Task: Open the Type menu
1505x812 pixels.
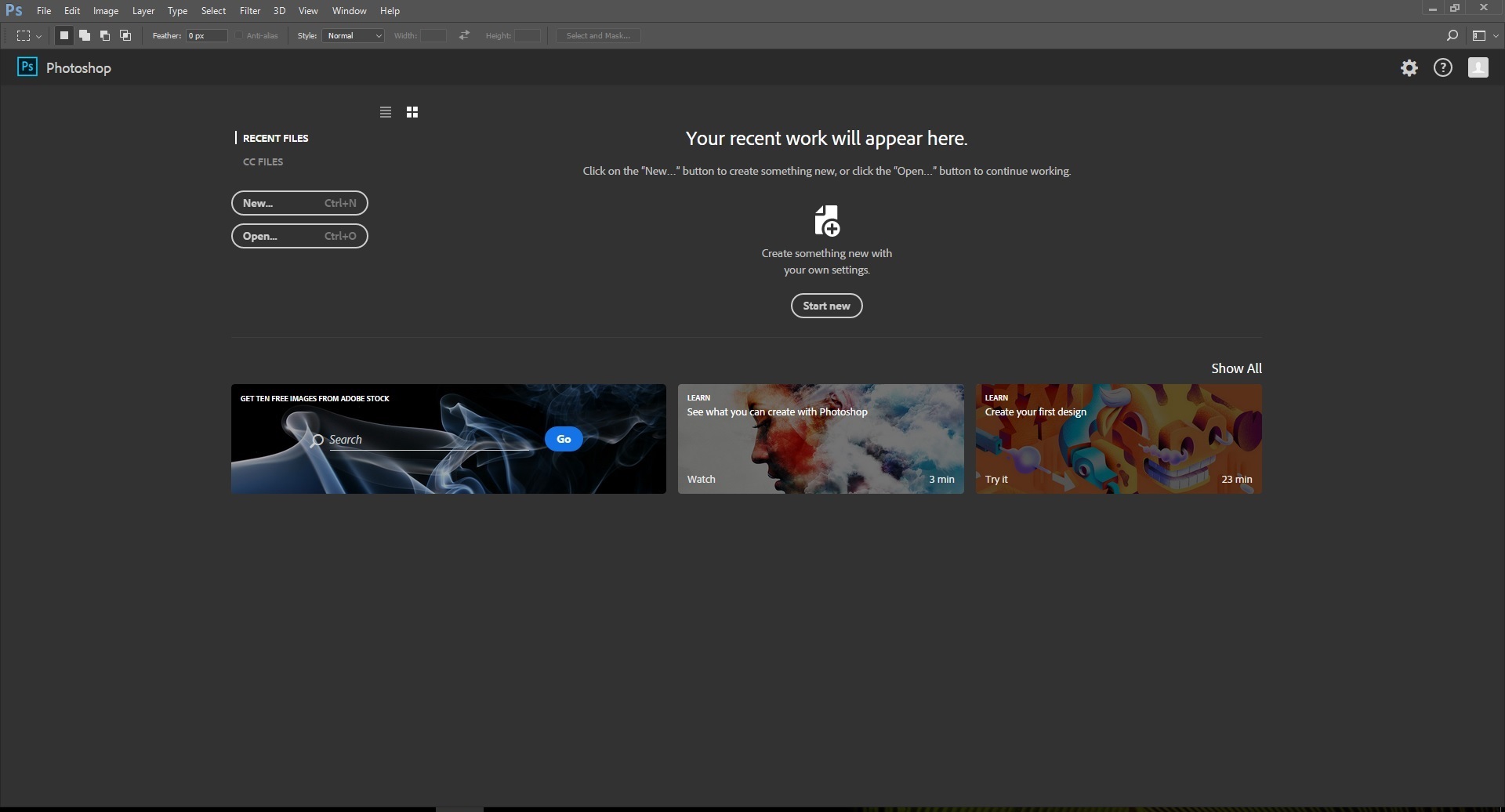Action: (178, 11)
